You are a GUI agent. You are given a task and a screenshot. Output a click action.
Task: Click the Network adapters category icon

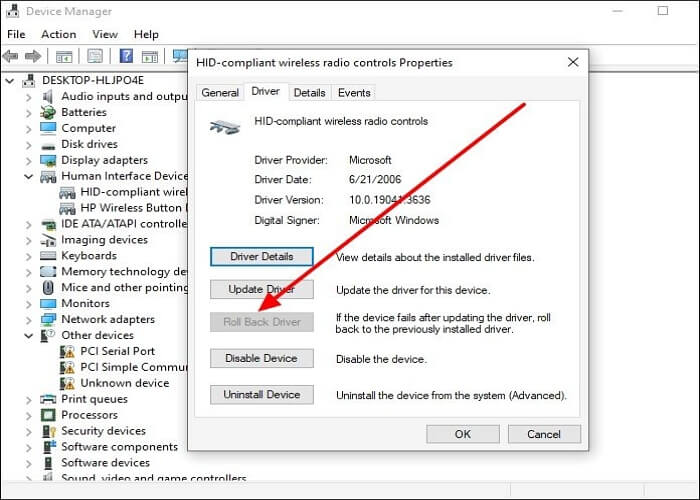(x=48, y=320)
